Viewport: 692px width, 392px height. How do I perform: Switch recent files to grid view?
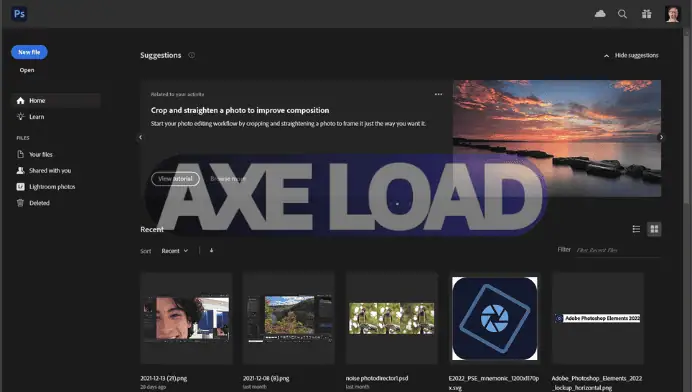[x=654, y=229]
